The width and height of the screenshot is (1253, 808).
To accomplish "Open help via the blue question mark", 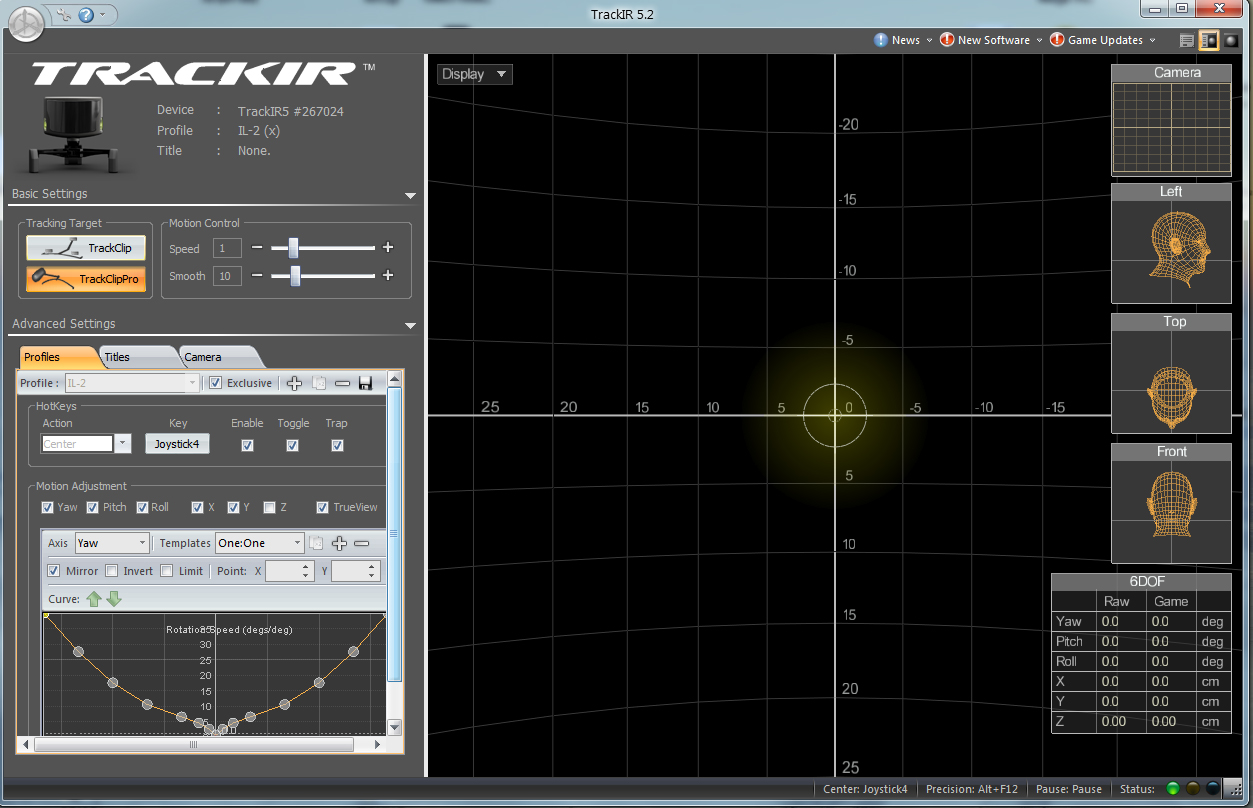I will (x=86, y=14).
